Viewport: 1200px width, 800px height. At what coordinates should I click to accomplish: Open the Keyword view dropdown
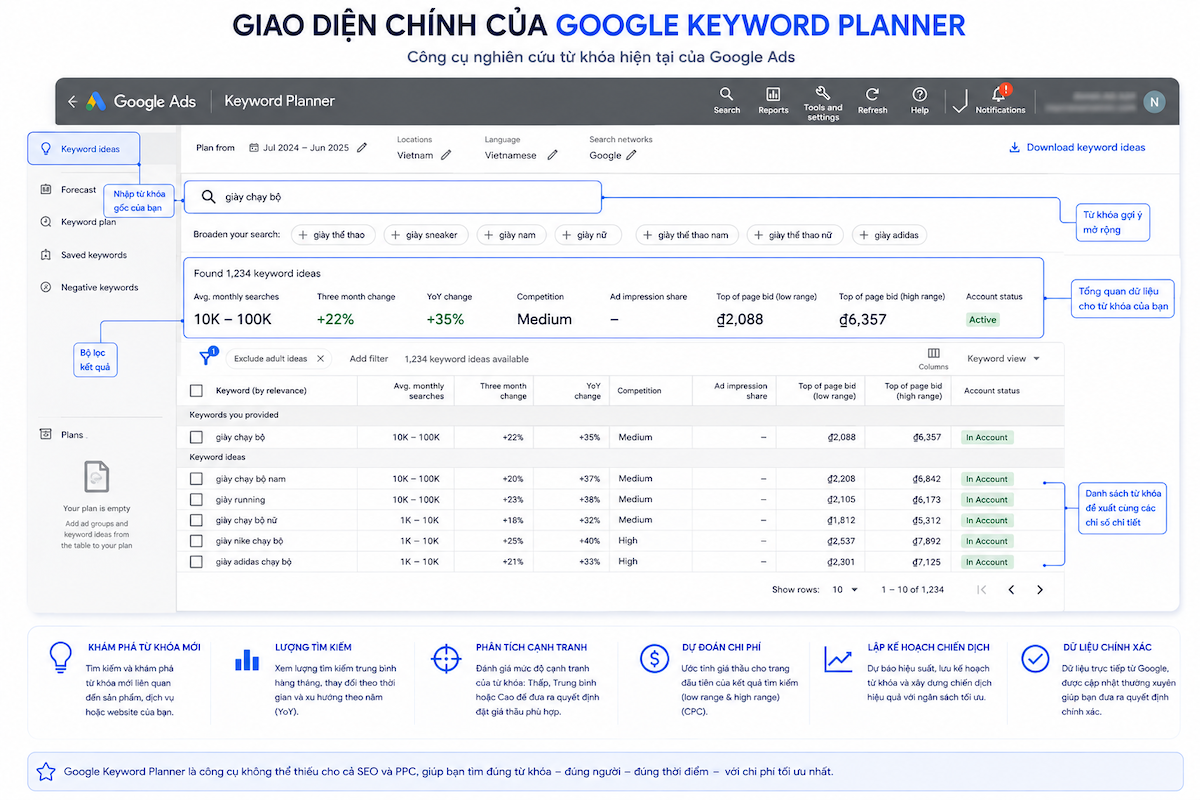coord(1004,358)
